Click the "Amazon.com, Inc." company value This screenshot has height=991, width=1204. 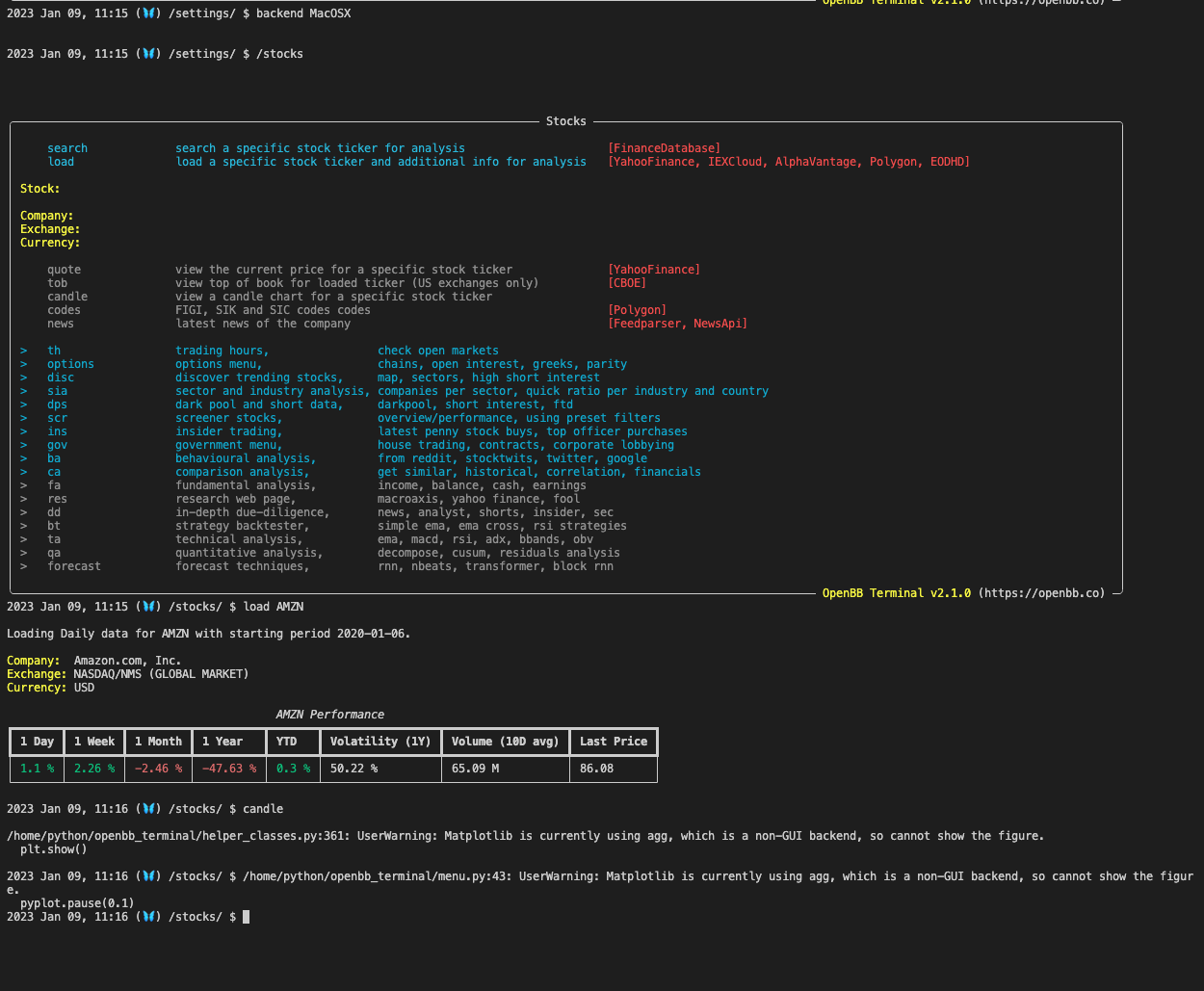click(x=127, y=661)
